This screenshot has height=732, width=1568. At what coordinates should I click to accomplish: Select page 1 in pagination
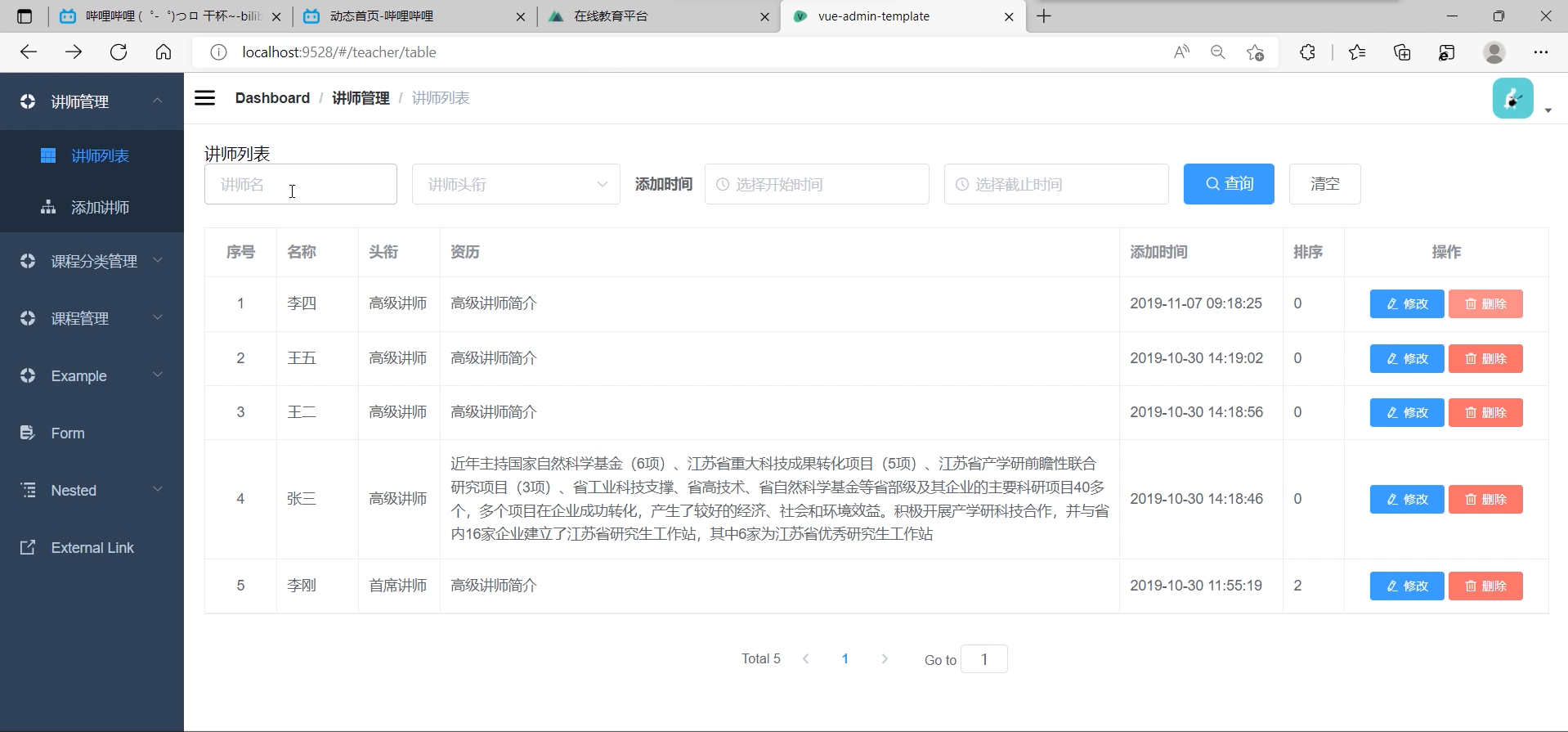click(845, 658)
